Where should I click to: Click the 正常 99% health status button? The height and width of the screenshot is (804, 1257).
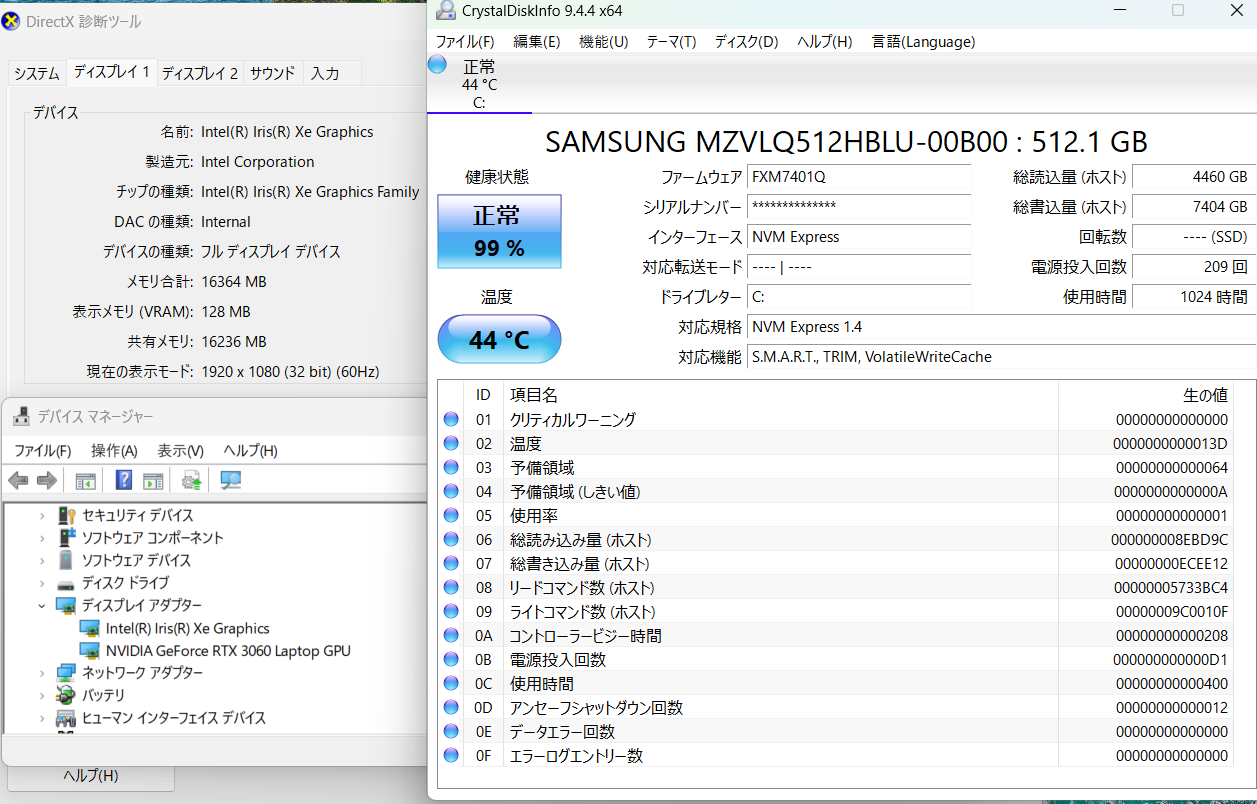pyautogui.click(x=499, y=231)
